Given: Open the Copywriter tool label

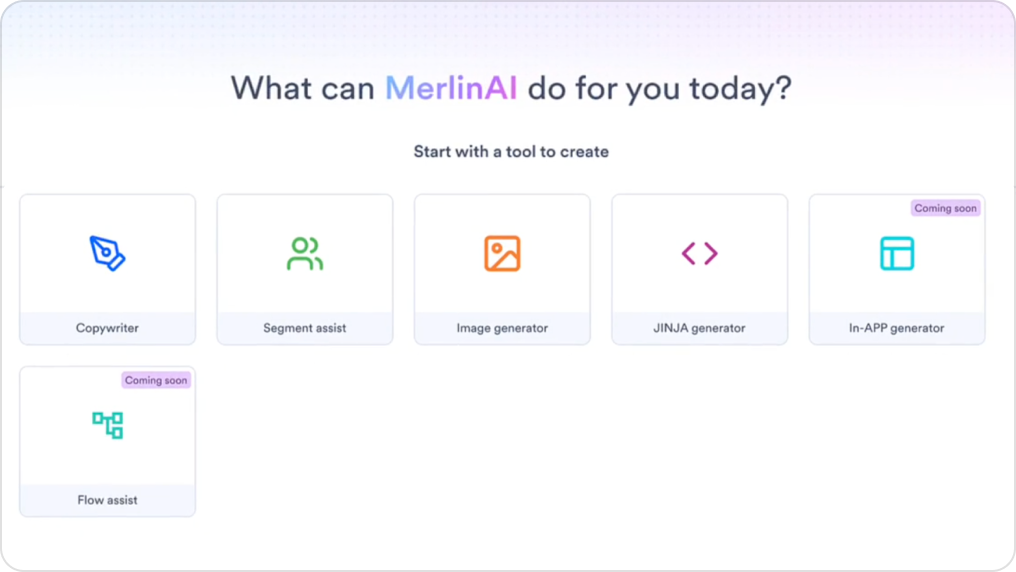Looking at the screenshot, I should coord(107,328).
